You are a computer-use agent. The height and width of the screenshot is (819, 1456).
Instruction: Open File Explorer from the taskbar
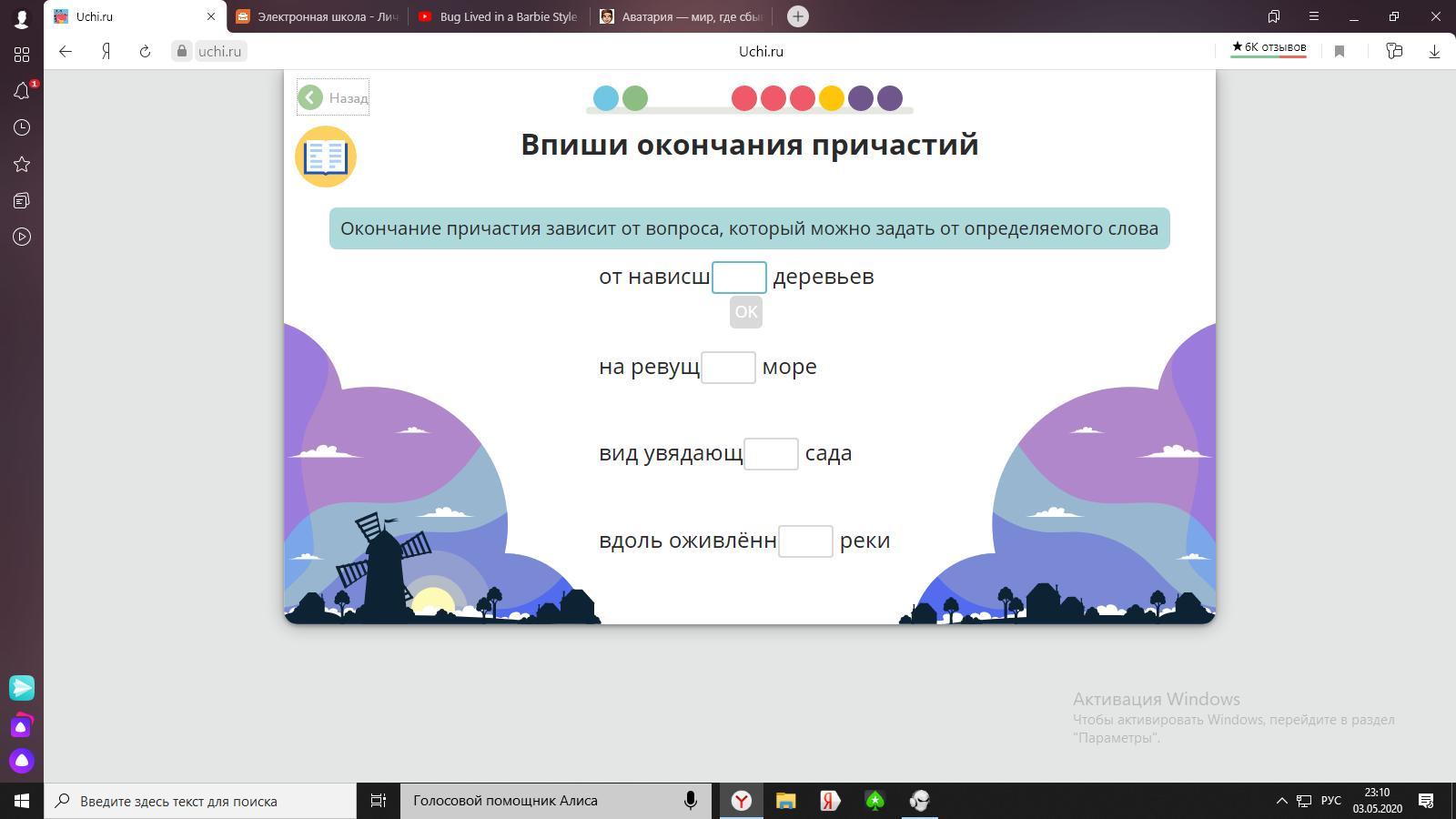tap(785, 801)
